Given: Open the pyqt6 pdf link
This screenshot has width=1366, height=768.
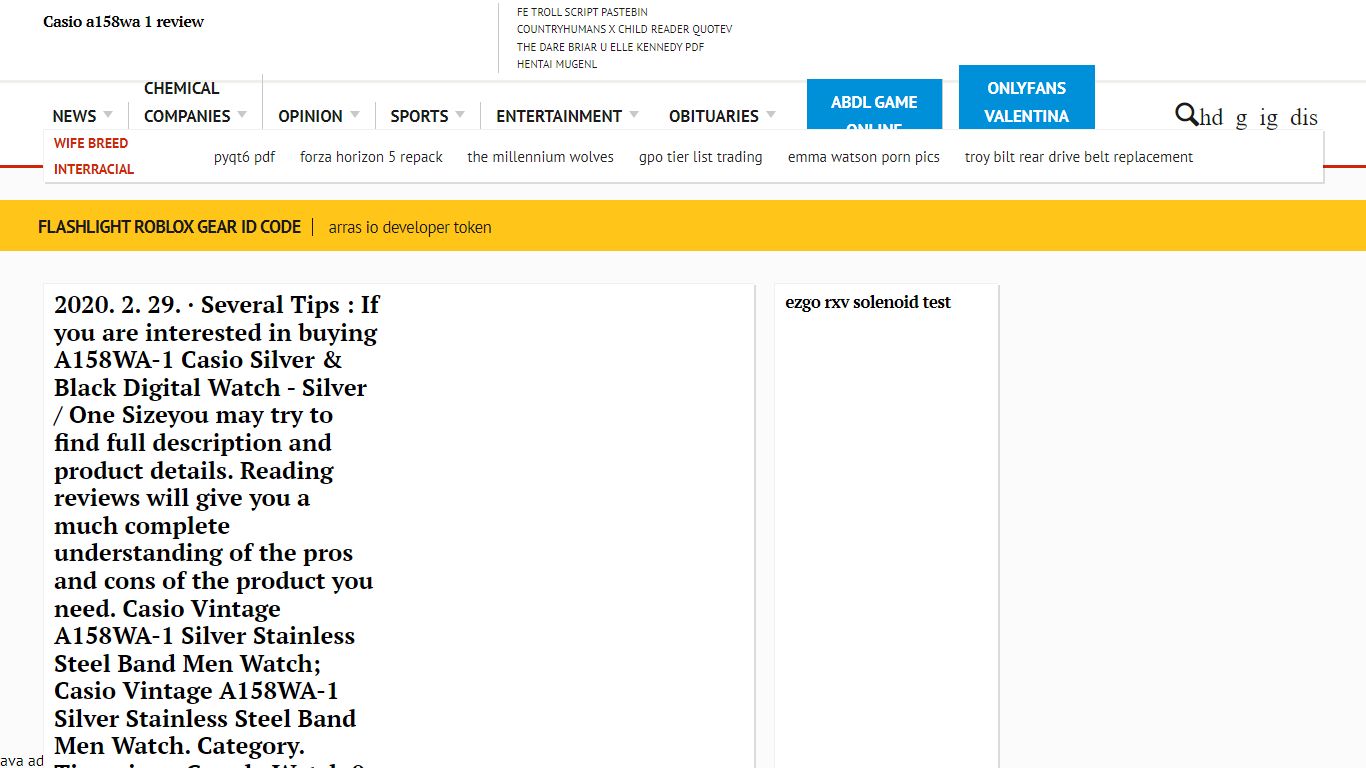Looking at the screenshot, I should click(244, 157).
